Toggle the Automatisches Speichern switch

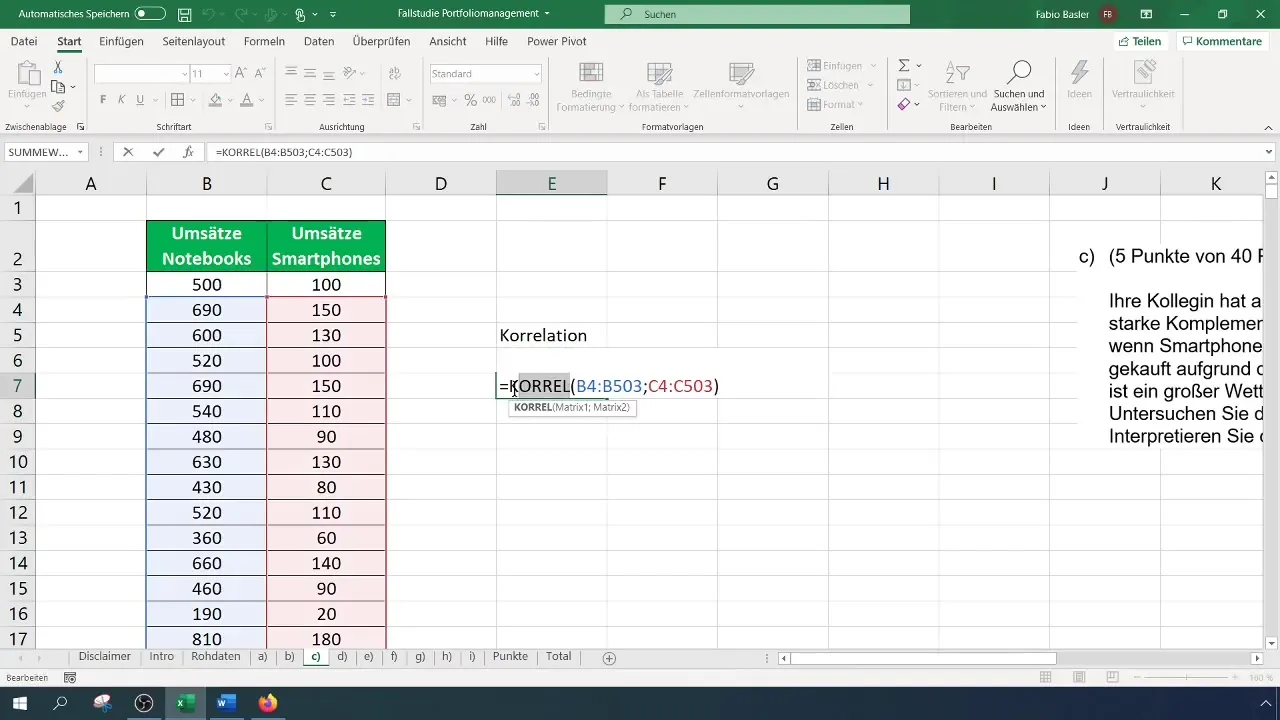point(150,15)
